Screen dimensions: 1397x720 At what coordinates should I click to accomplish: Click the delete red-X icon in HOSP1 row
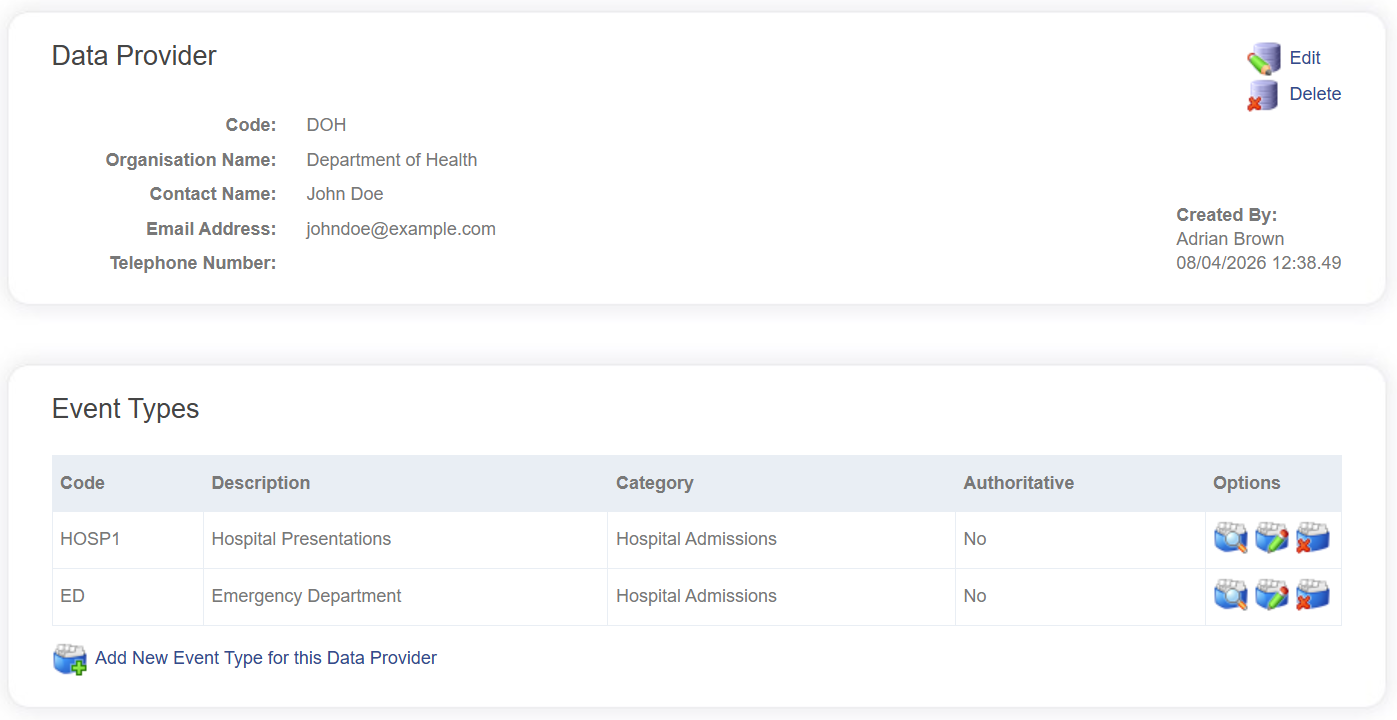(1312, 538)
